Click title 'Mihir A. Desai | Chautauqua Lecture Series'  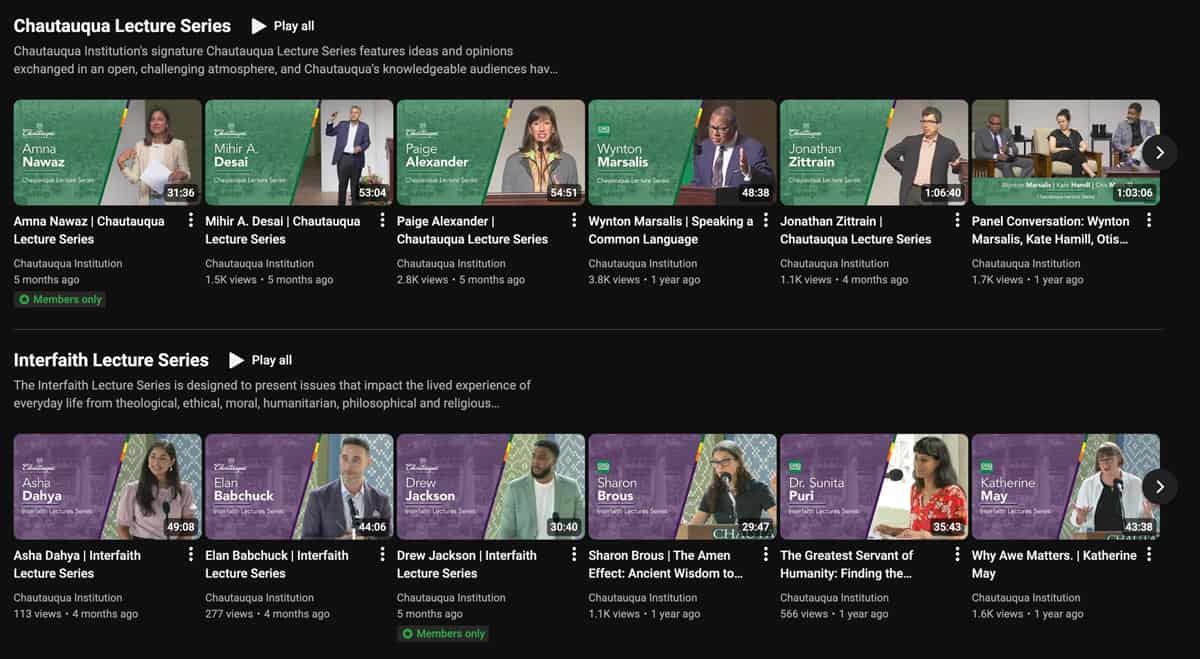[283, 230]
